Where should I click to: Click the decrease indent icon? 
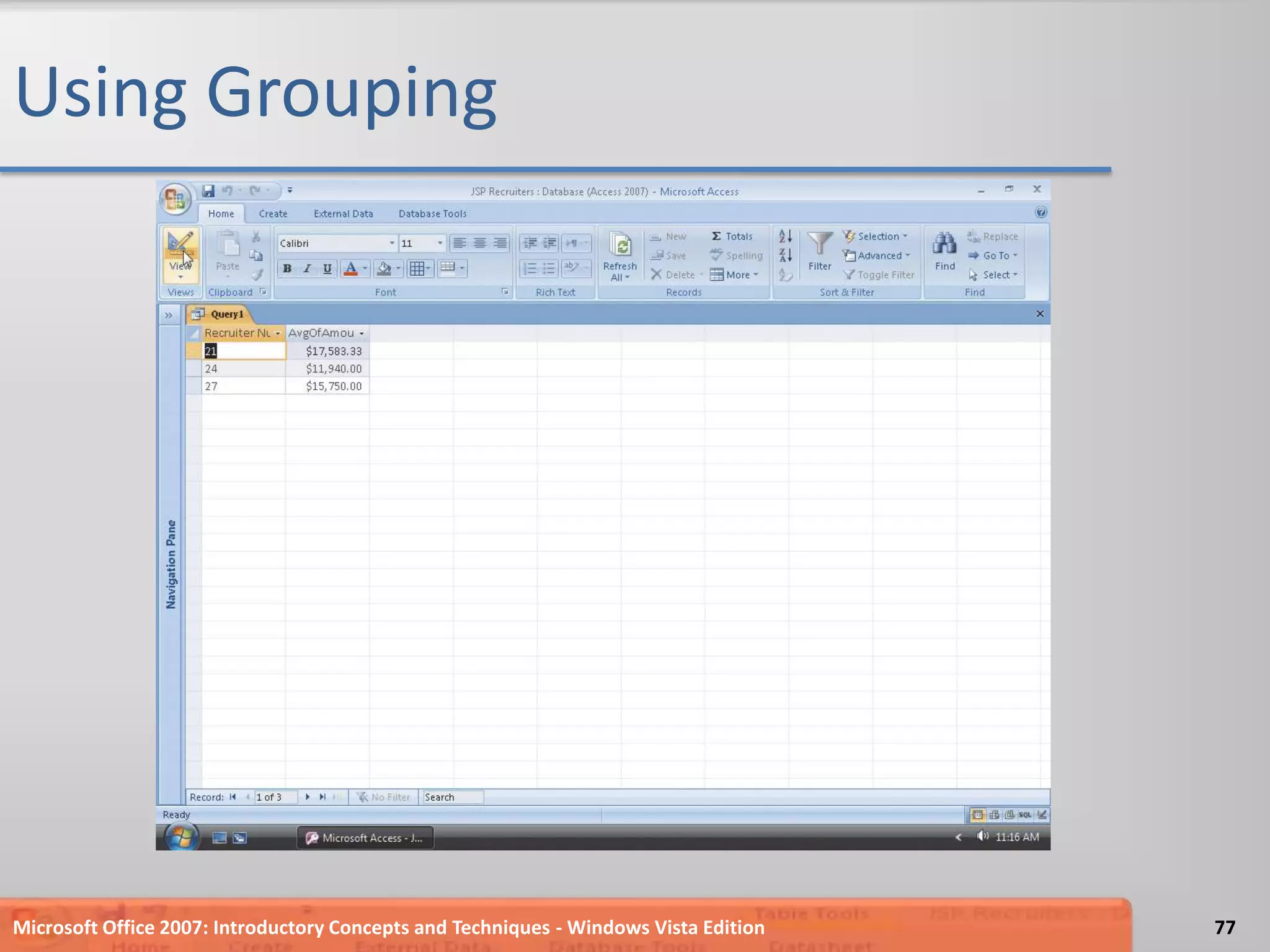(x=530, y=243)
